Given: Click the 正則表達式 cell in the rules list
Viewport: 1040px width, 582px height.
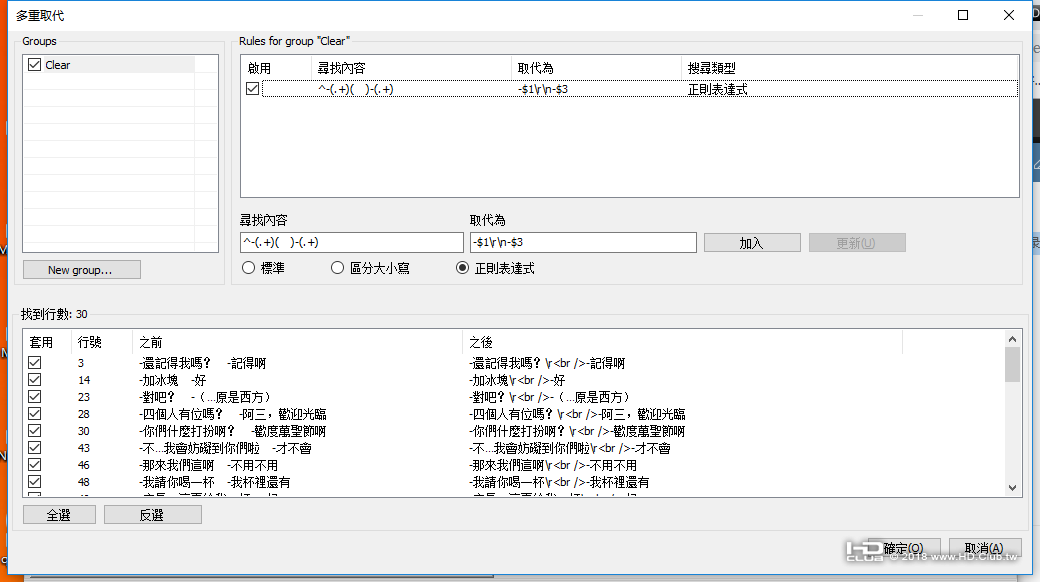Looking at the screenshot, I should [718, 89].
